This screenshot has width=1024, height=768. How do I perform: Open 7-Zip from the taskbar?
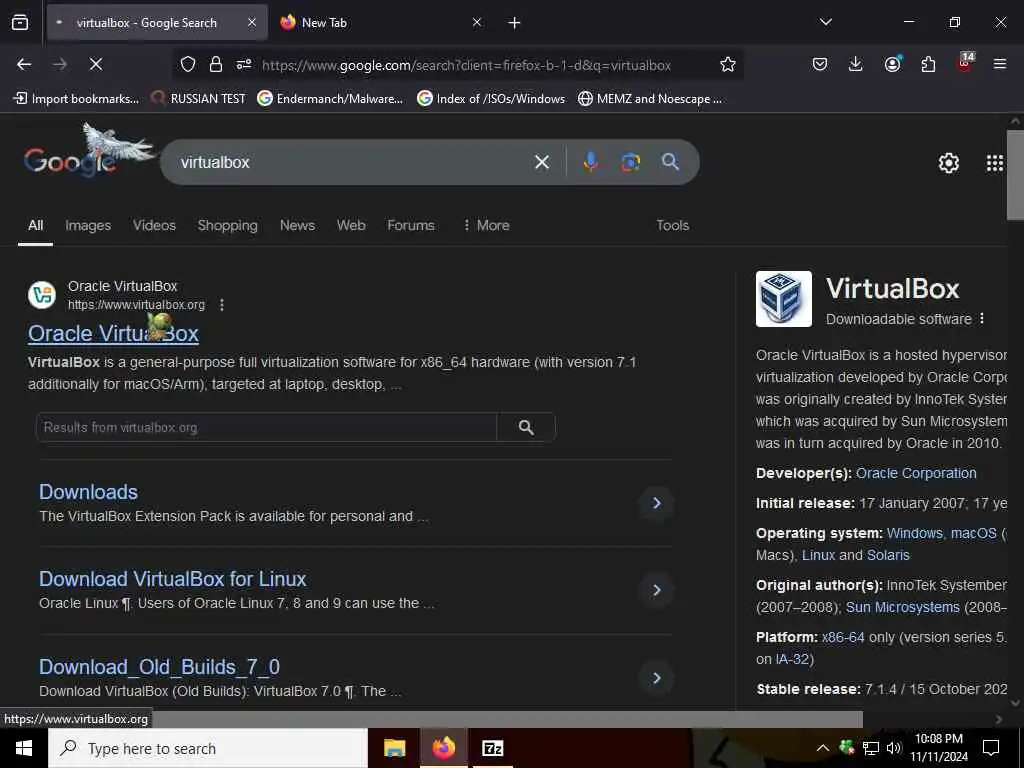click(x=492, y=748)
